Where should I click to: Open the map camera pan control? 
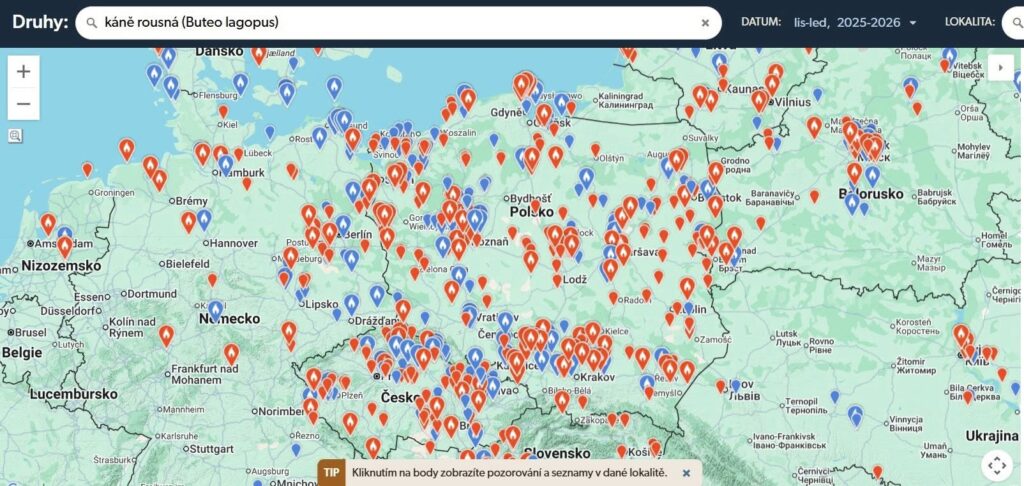997,465
